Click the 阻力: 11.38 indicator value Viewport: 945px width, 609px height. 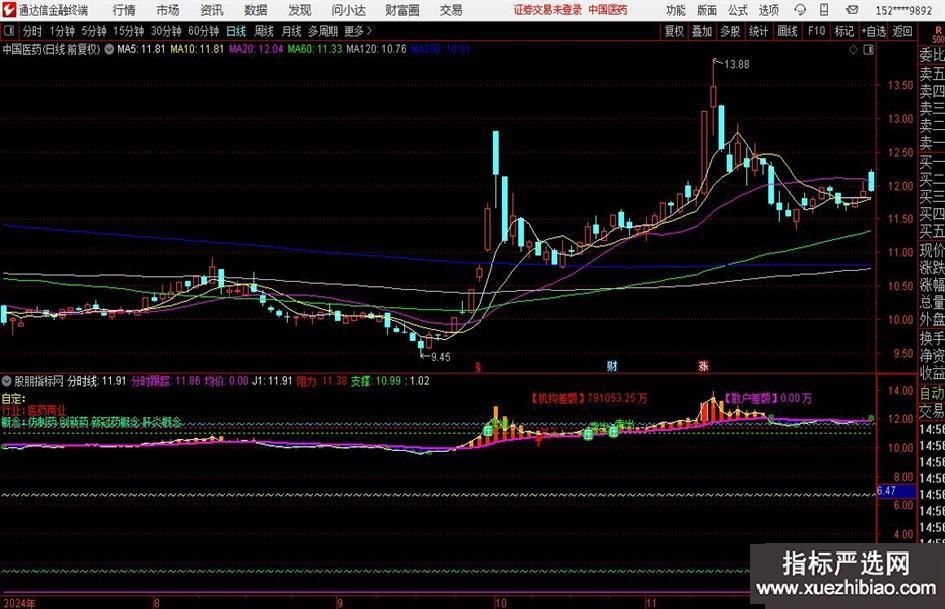click(322, 381)
